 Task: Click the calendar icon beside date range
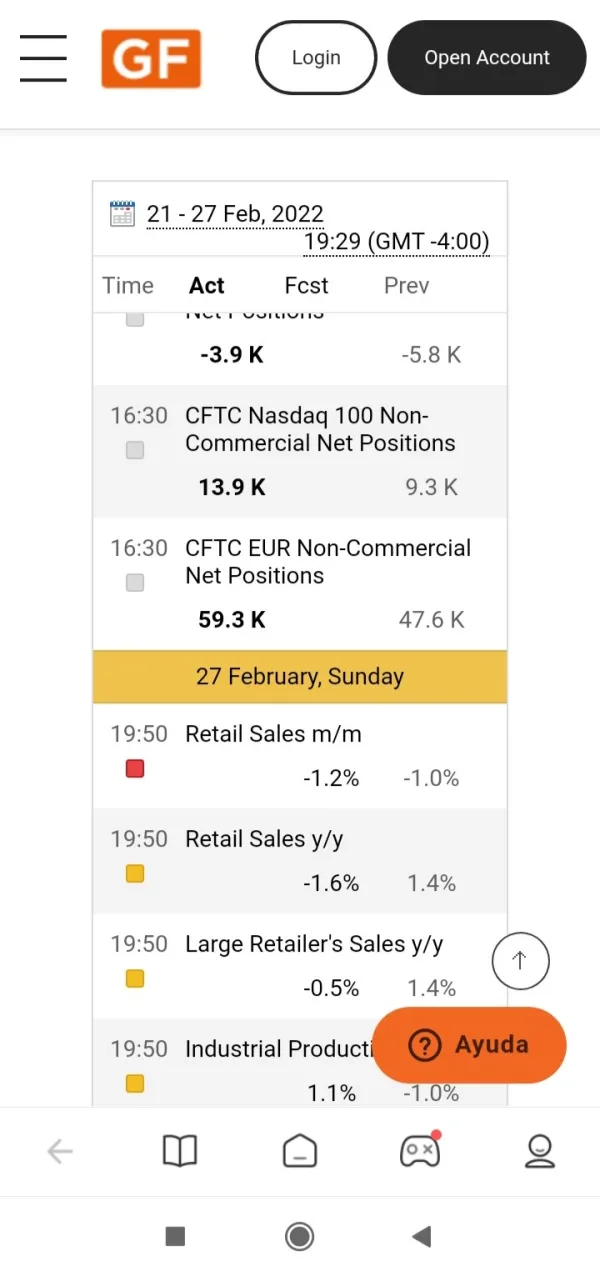coord(122,213)
